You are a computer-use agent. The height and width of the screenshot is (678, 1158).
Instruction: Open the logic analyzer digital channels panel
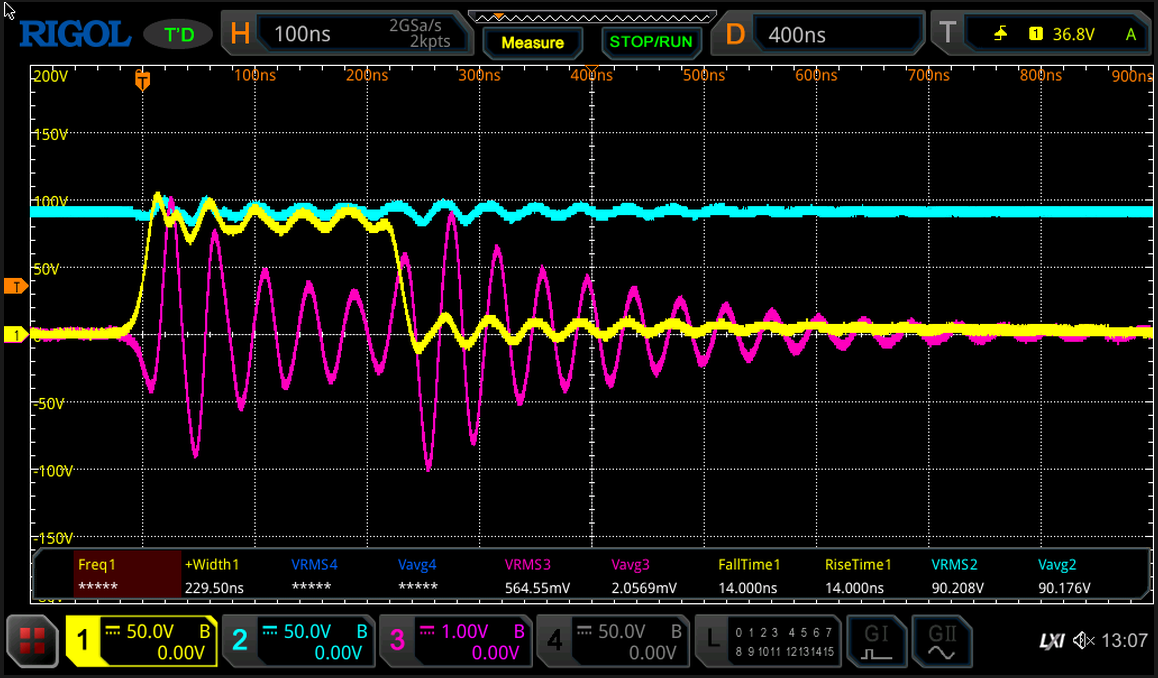(x=768, y=641)
